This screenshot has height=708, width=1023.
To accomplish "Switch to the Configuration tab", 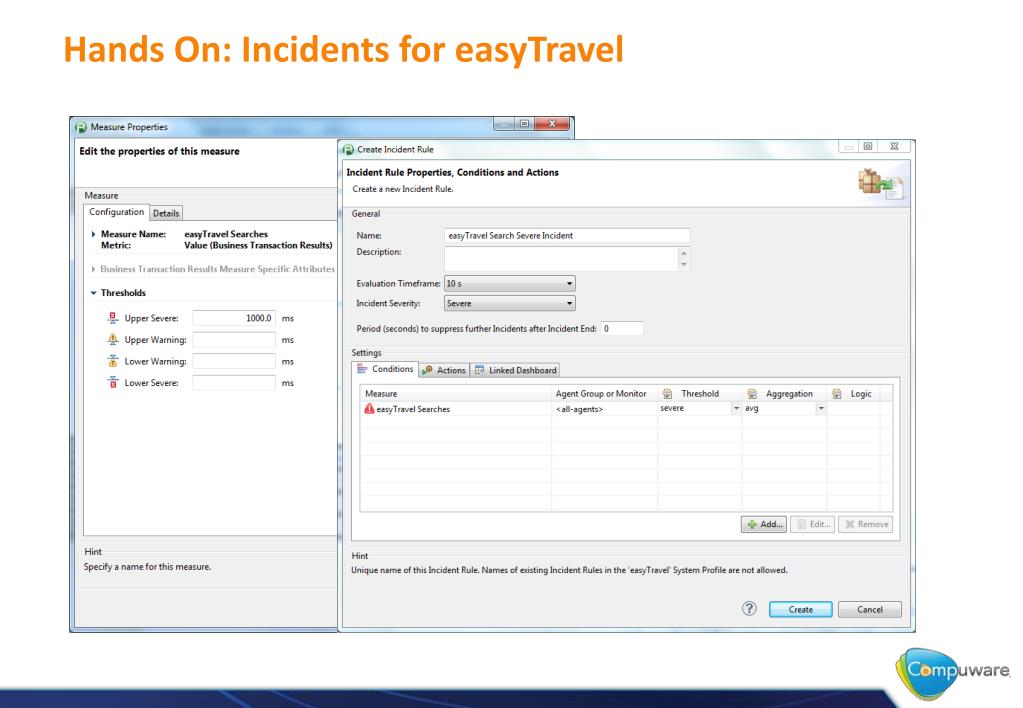I will click(116, 212).
